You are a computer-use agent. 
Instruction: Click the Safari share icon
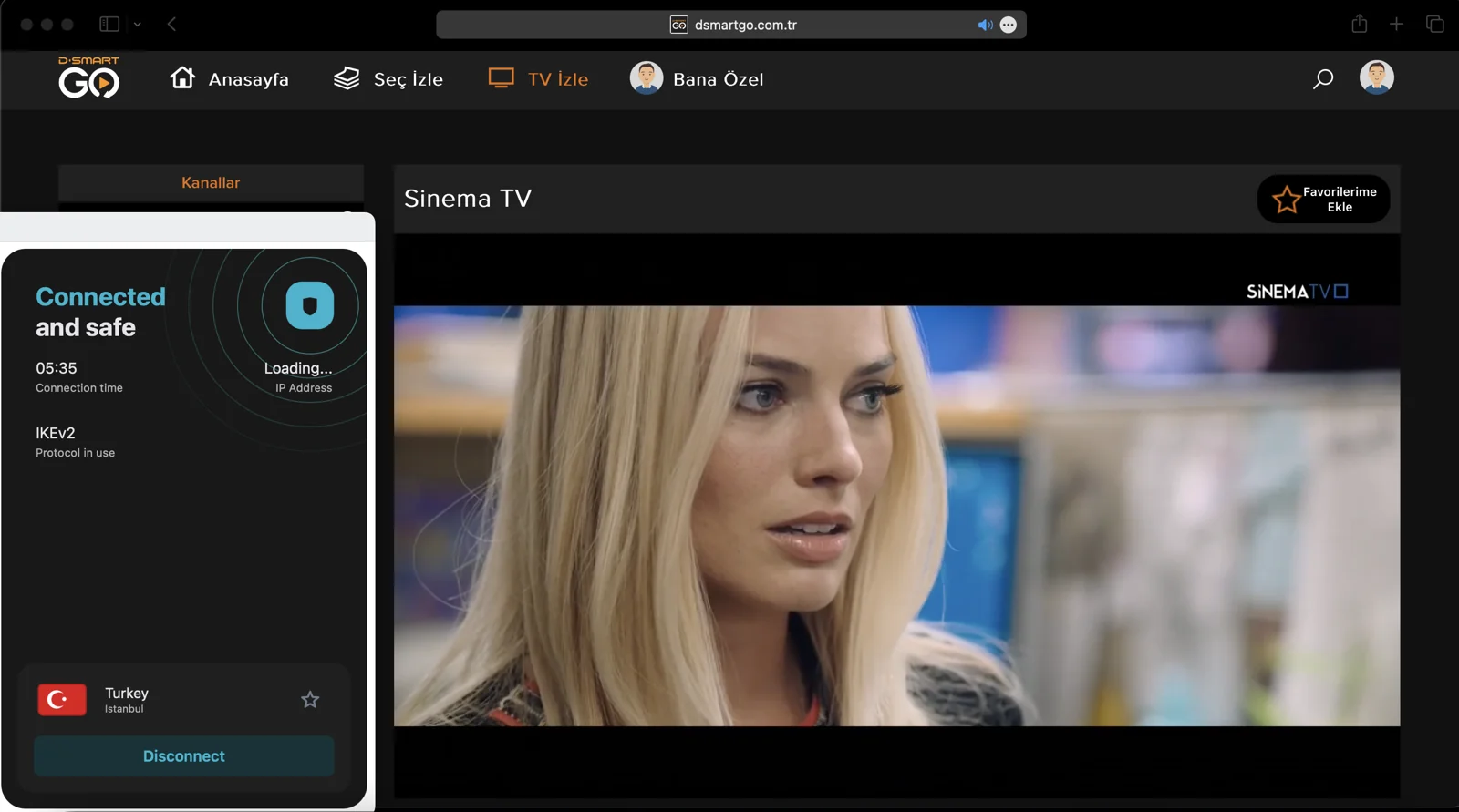point(1359,25)
